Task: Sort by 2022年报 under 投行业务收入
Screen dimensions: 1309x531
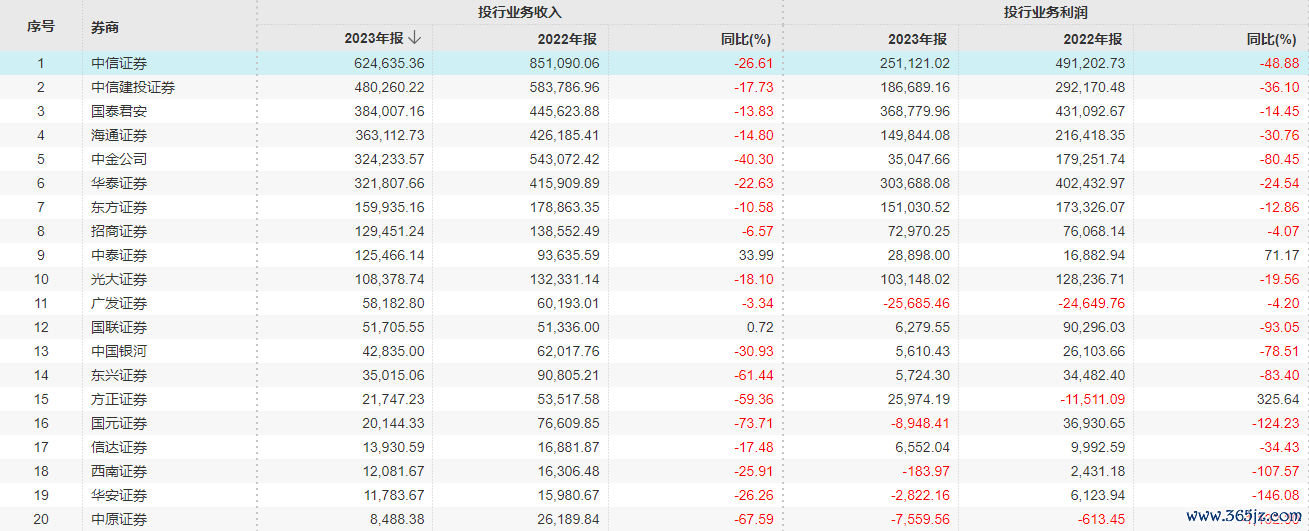Action: [x=569, y=39]
